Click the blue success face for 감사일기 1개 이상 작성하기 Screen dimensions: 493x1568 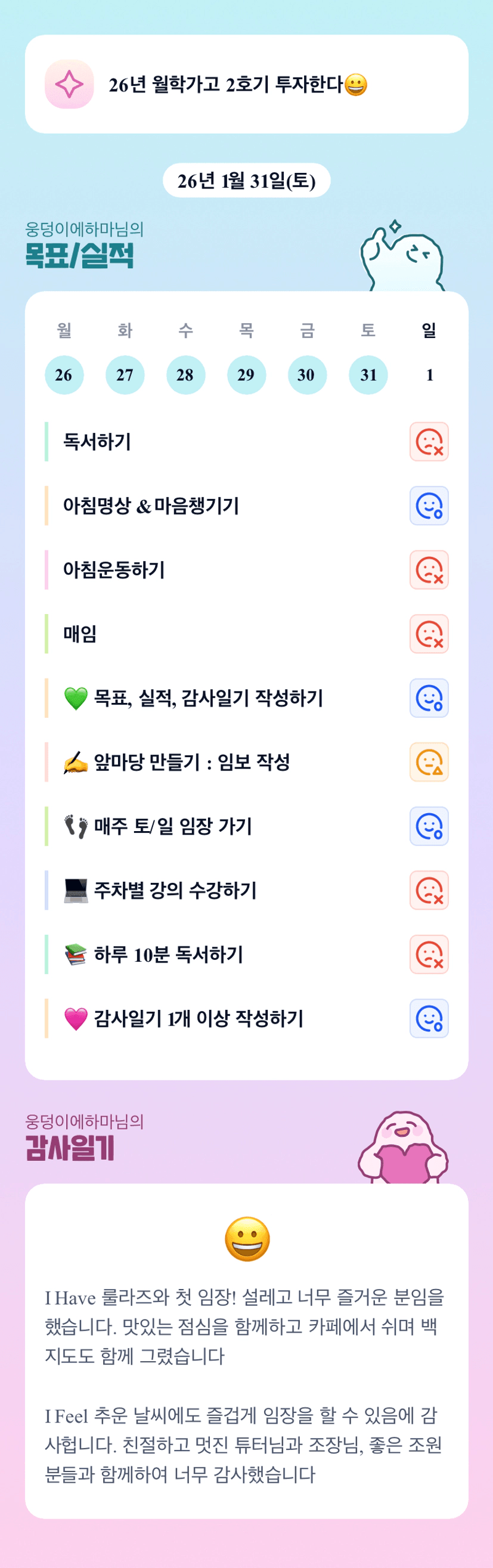click(429, 1018)
